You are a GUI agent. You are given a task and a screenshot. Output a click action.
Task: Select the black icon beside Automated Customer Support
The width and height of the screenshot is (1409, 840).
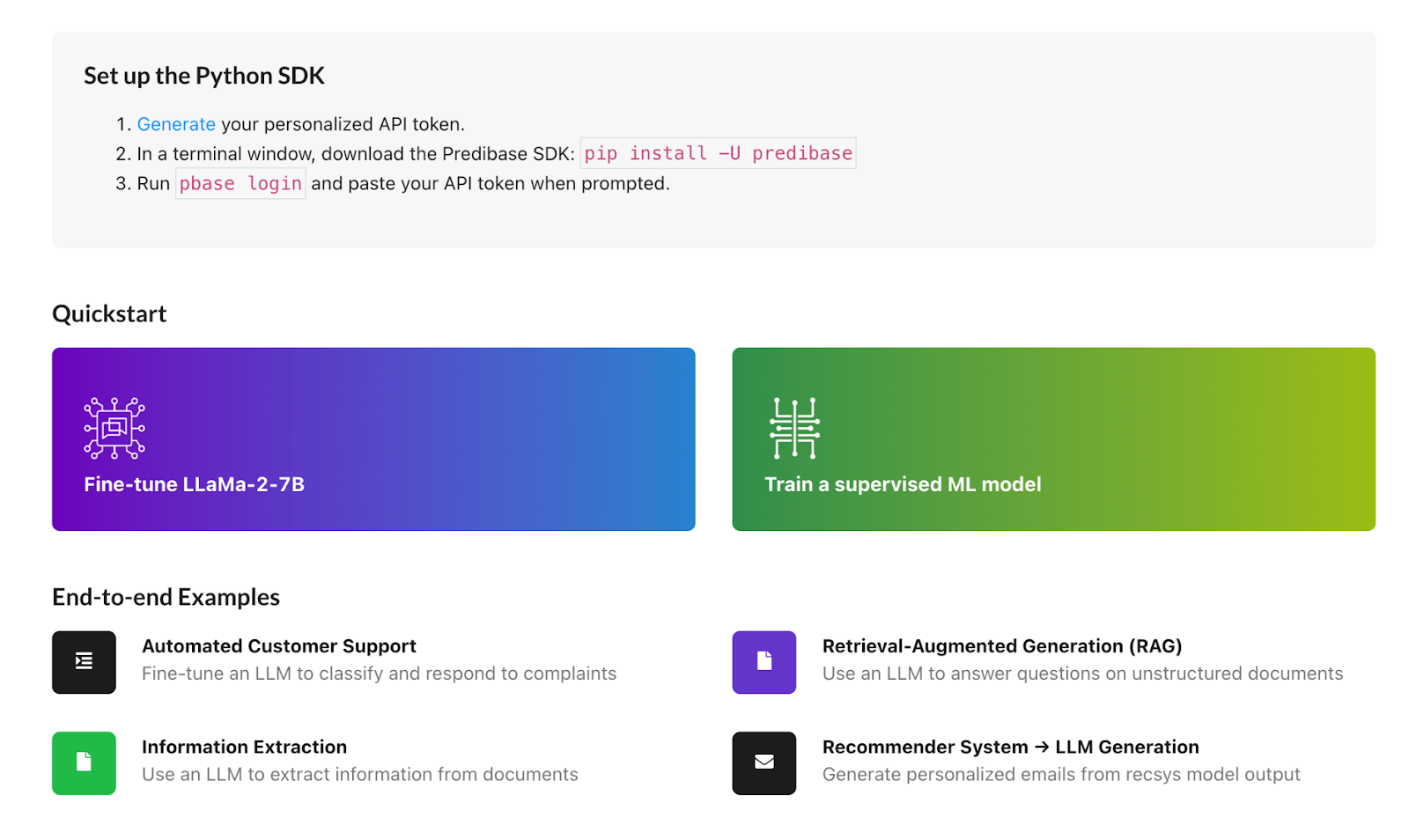(x=84, y=661)
